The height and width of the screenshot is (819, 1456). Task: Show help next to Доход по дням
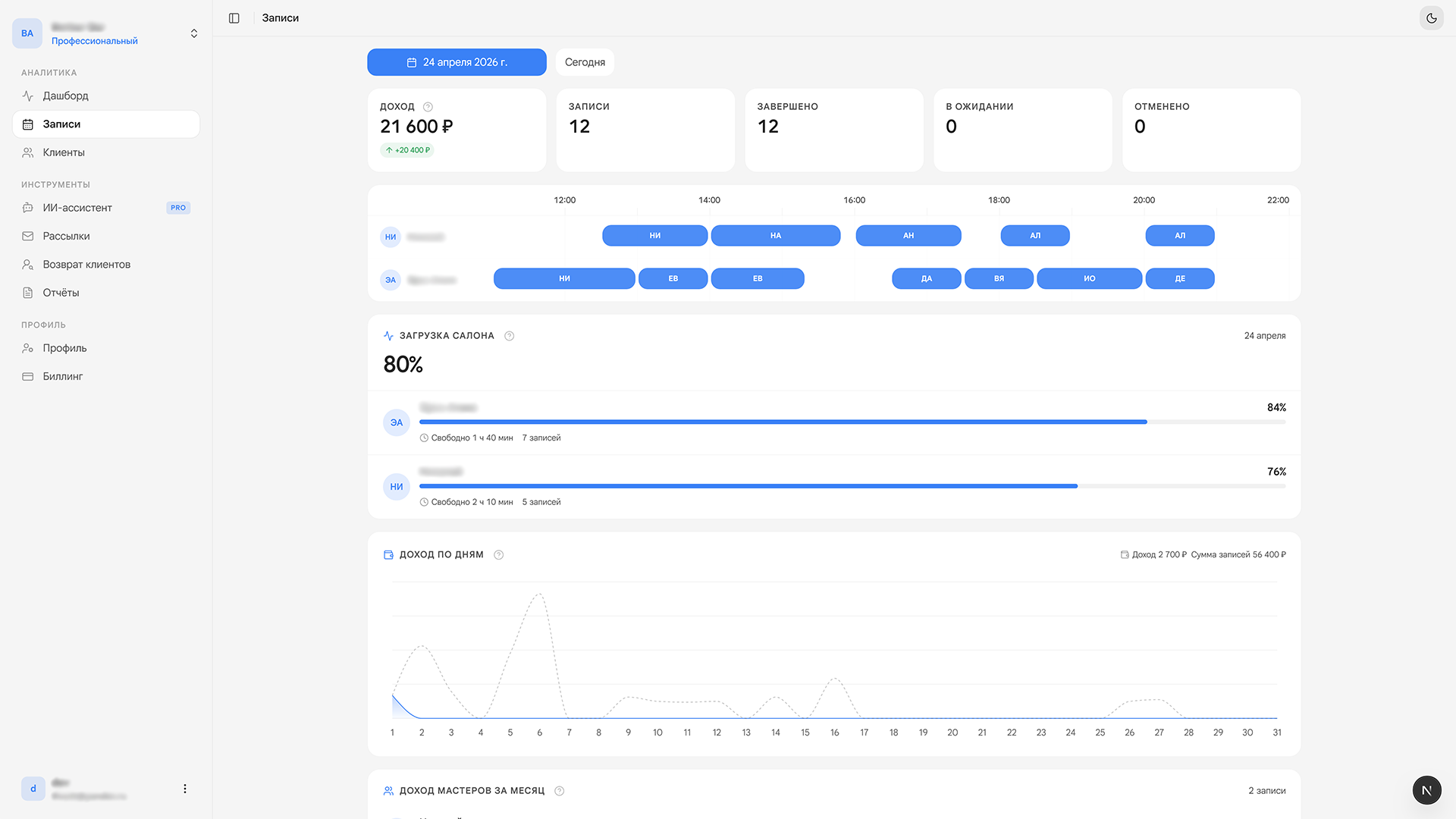pyautogui.click(x=499, y=555)
